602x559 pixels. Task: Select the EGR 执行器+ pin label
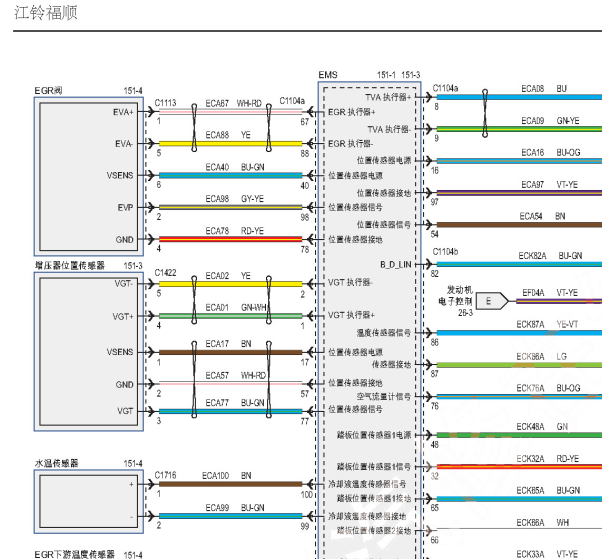352,112
